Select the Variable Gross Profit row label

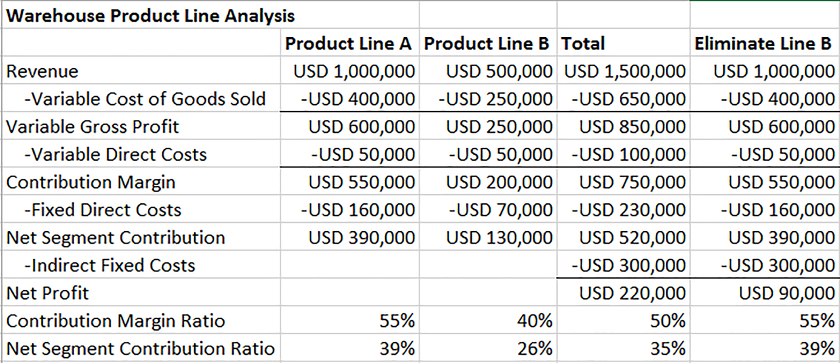(x=92, y=127)
